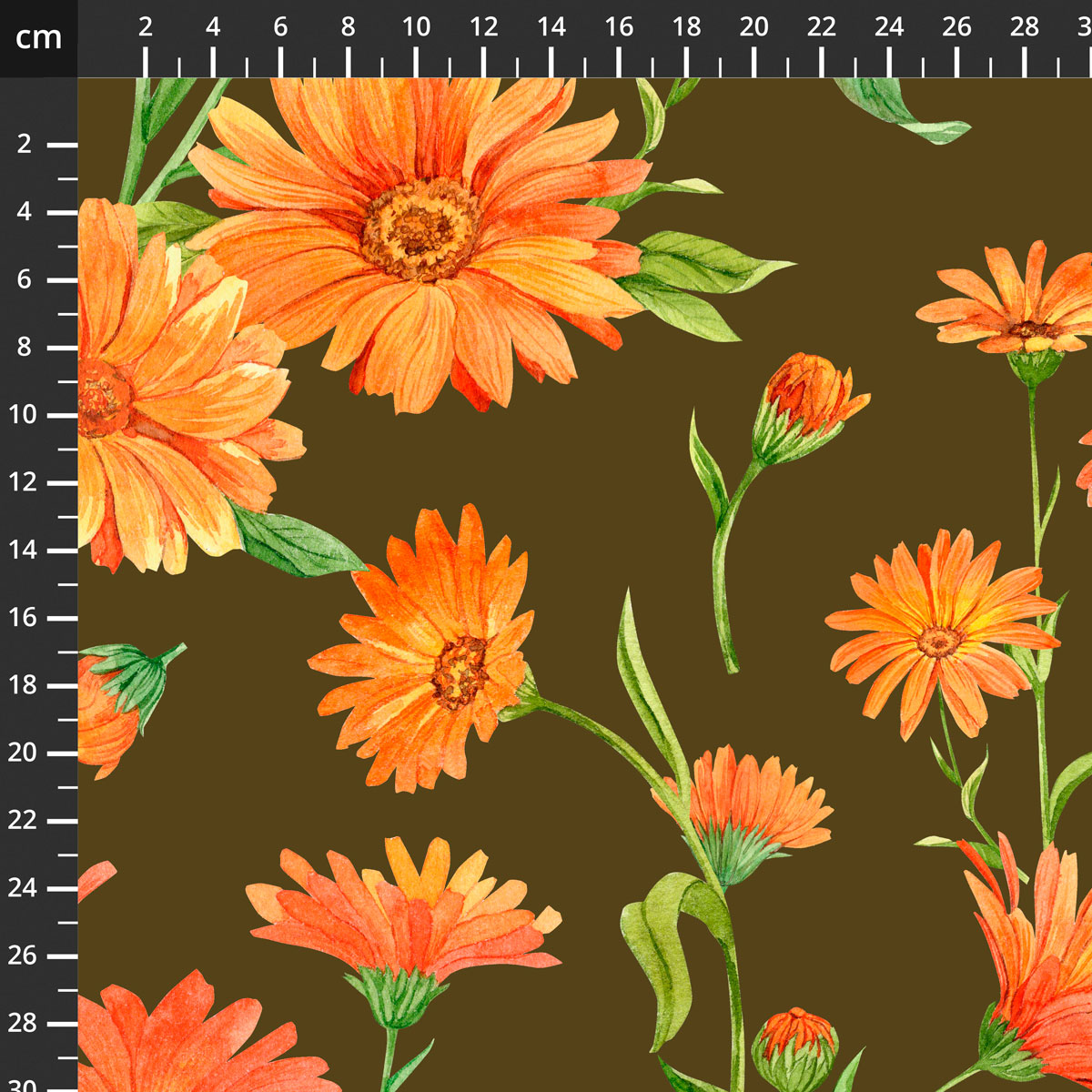Click the center of the largest top orange flower

click(x=420, y=227)
